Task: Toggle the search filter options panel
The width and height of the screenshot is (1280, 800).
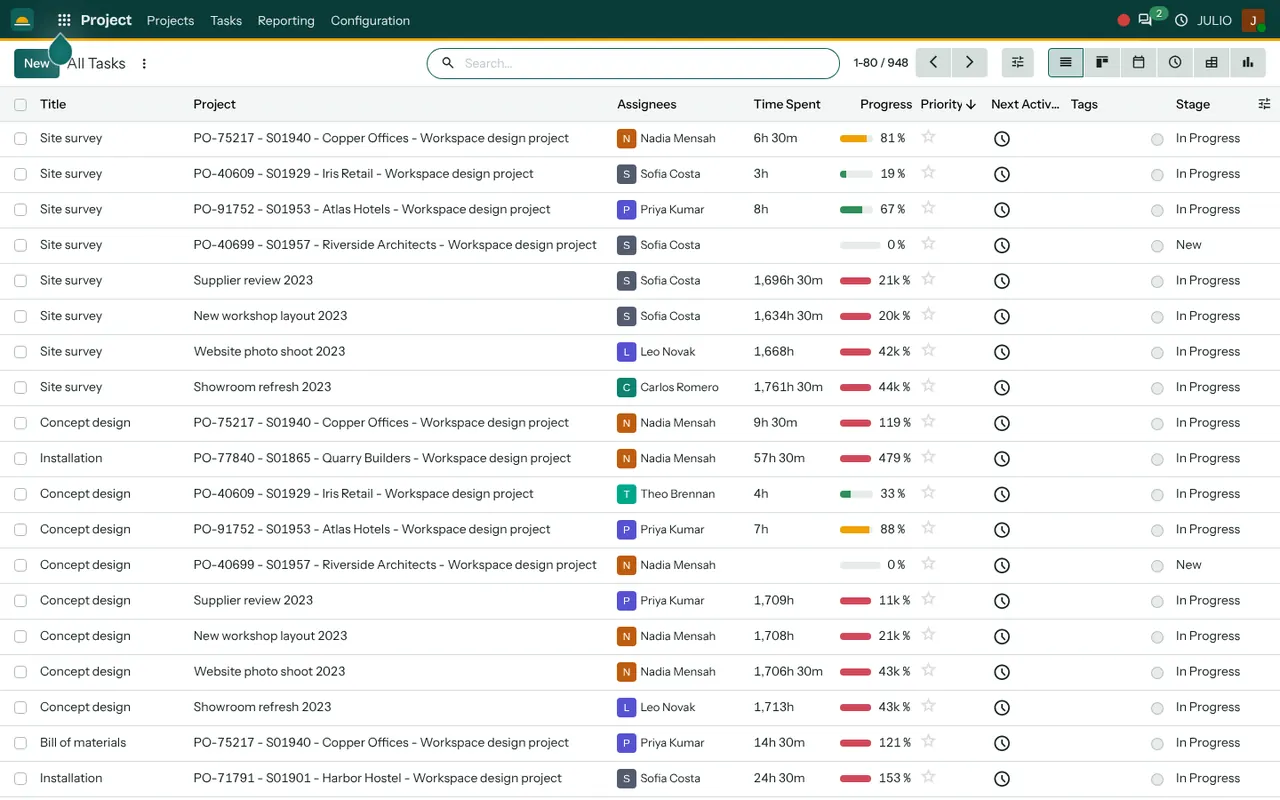Action: point(1018,62)
